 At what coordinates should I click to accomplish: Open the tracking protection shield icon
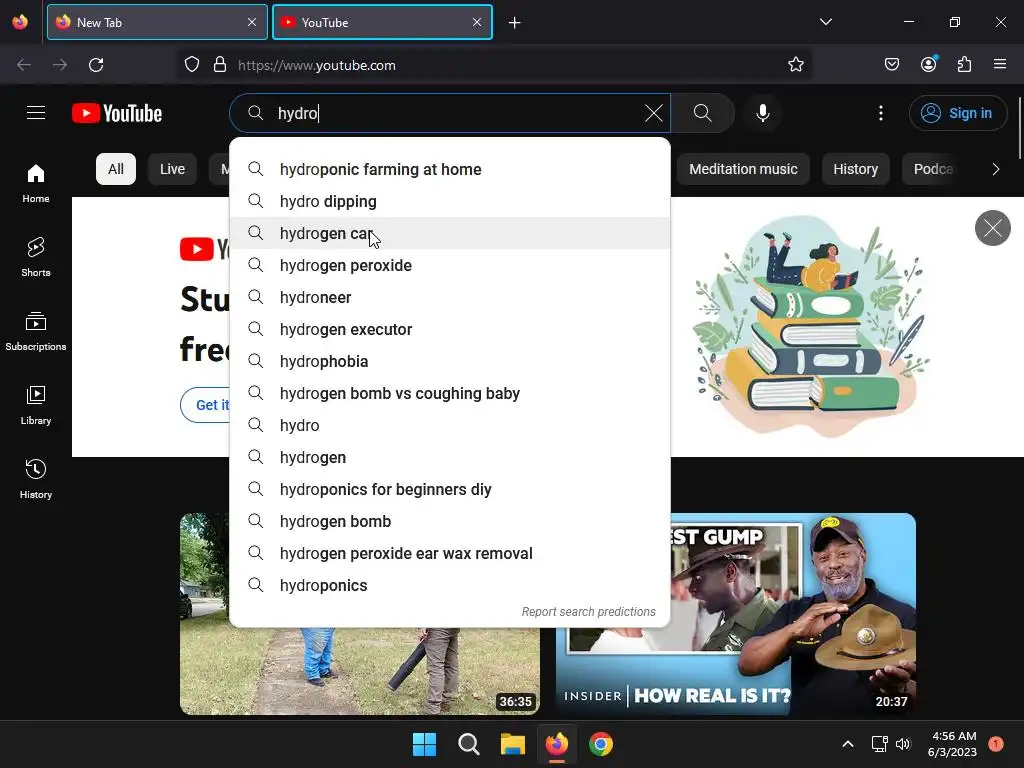tap(191, 65)
